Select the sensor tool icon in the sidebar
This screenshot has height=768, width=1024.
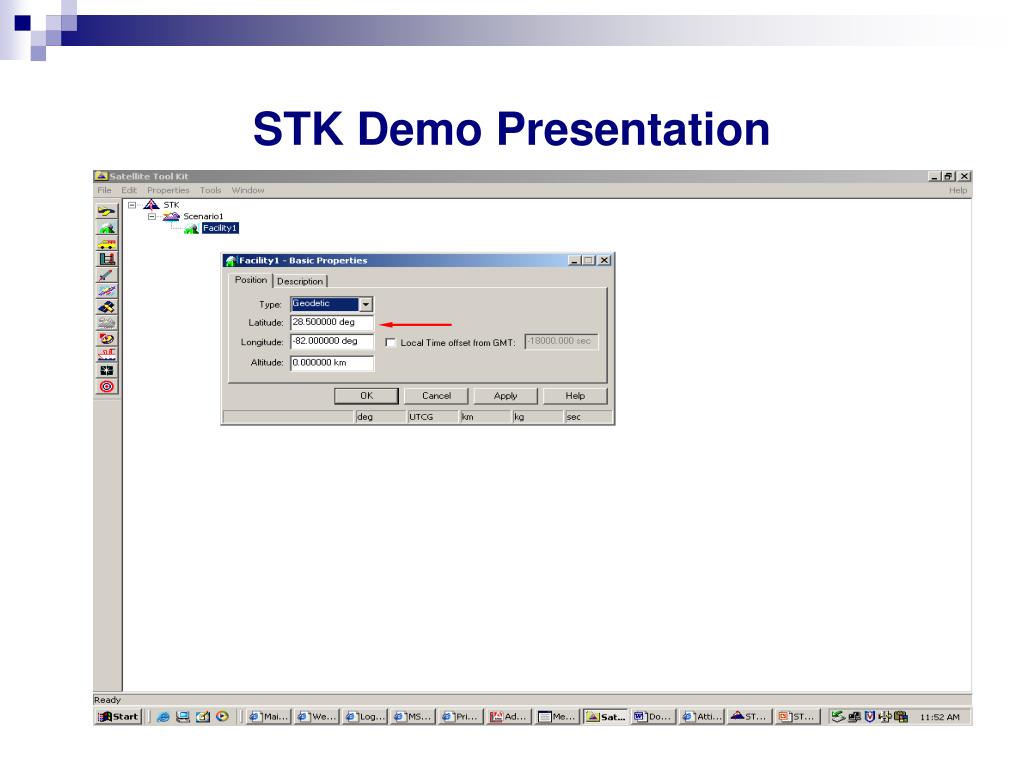coord(107,339)
